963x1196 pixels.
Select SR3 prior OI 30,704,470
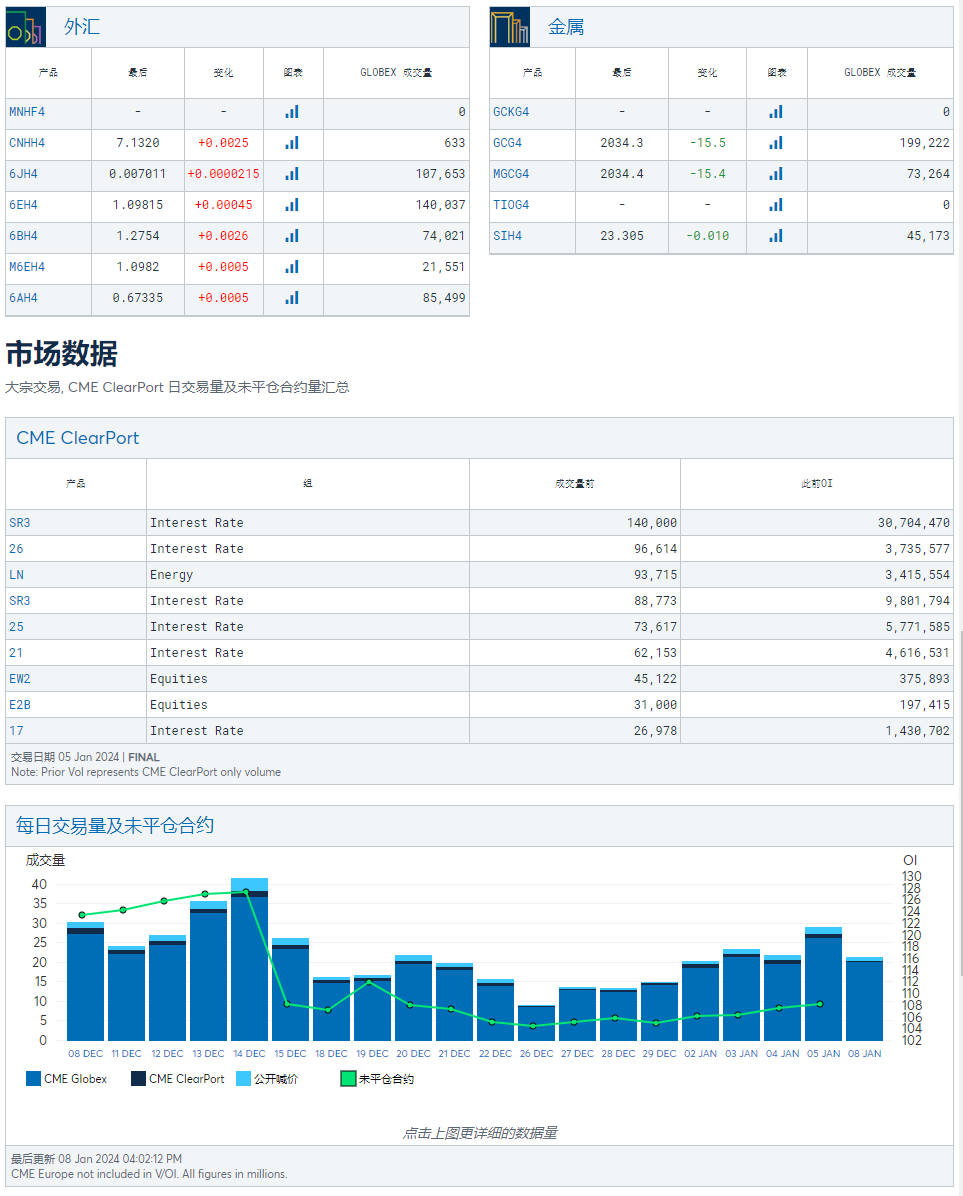point(913,523)
